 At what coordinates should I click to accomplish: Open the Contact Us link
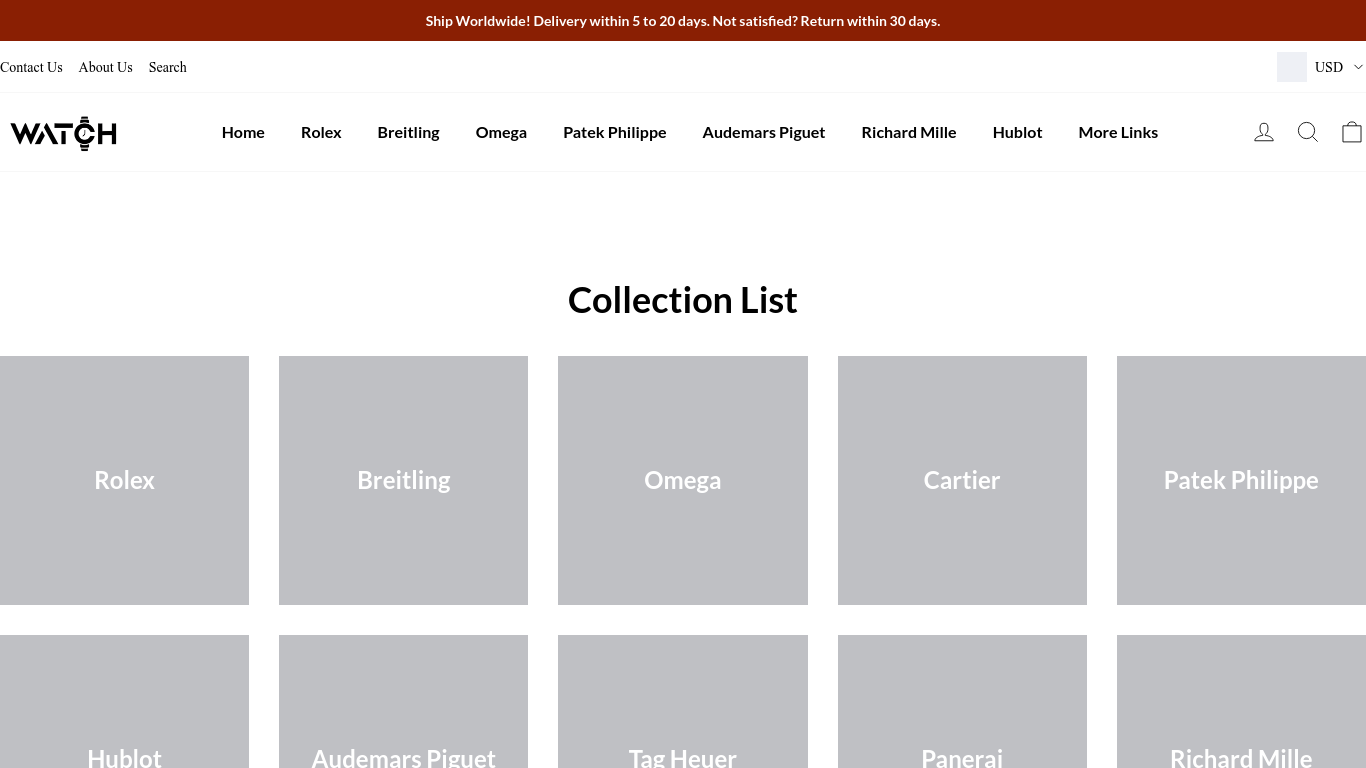tap(31, 67)
